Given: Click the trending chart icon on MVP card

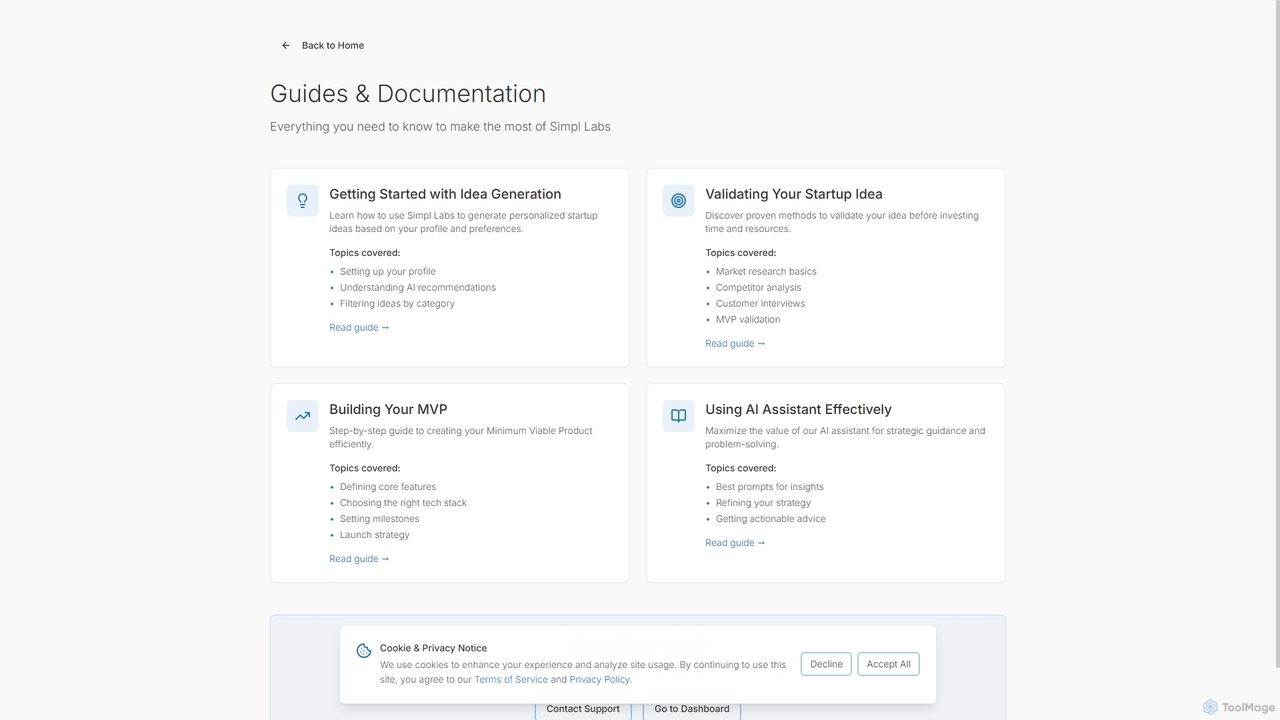Looking at the screenshot, I should pyautogui.click(x=302, y=415).
